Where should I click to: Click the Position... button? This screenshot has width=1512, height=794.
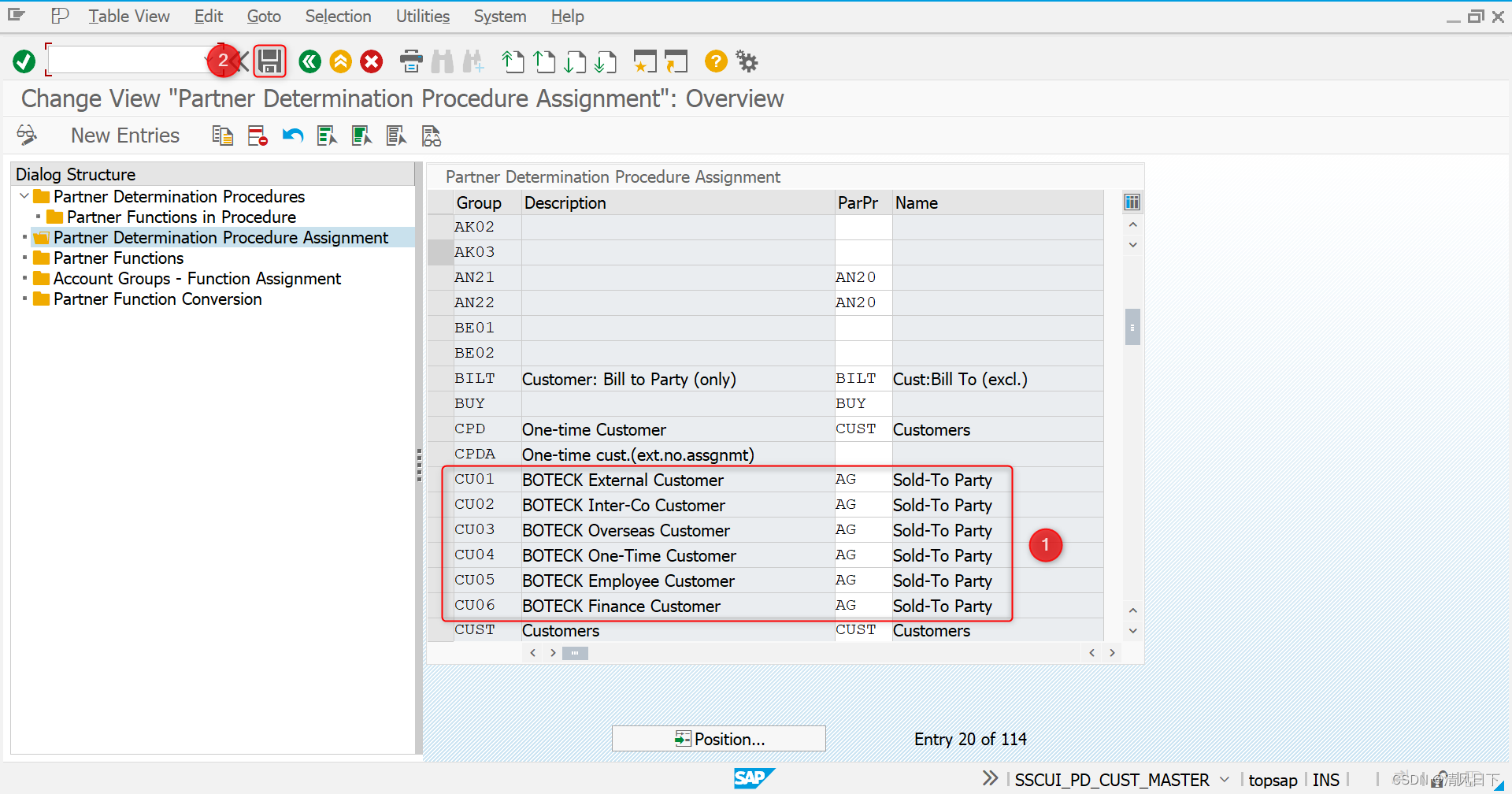pyautogui.click(x=717, y=738)
